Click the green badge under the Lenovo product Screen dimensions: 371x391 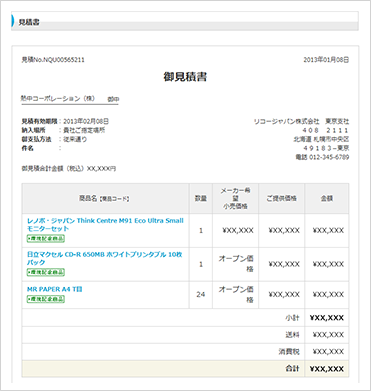[46, 239]
